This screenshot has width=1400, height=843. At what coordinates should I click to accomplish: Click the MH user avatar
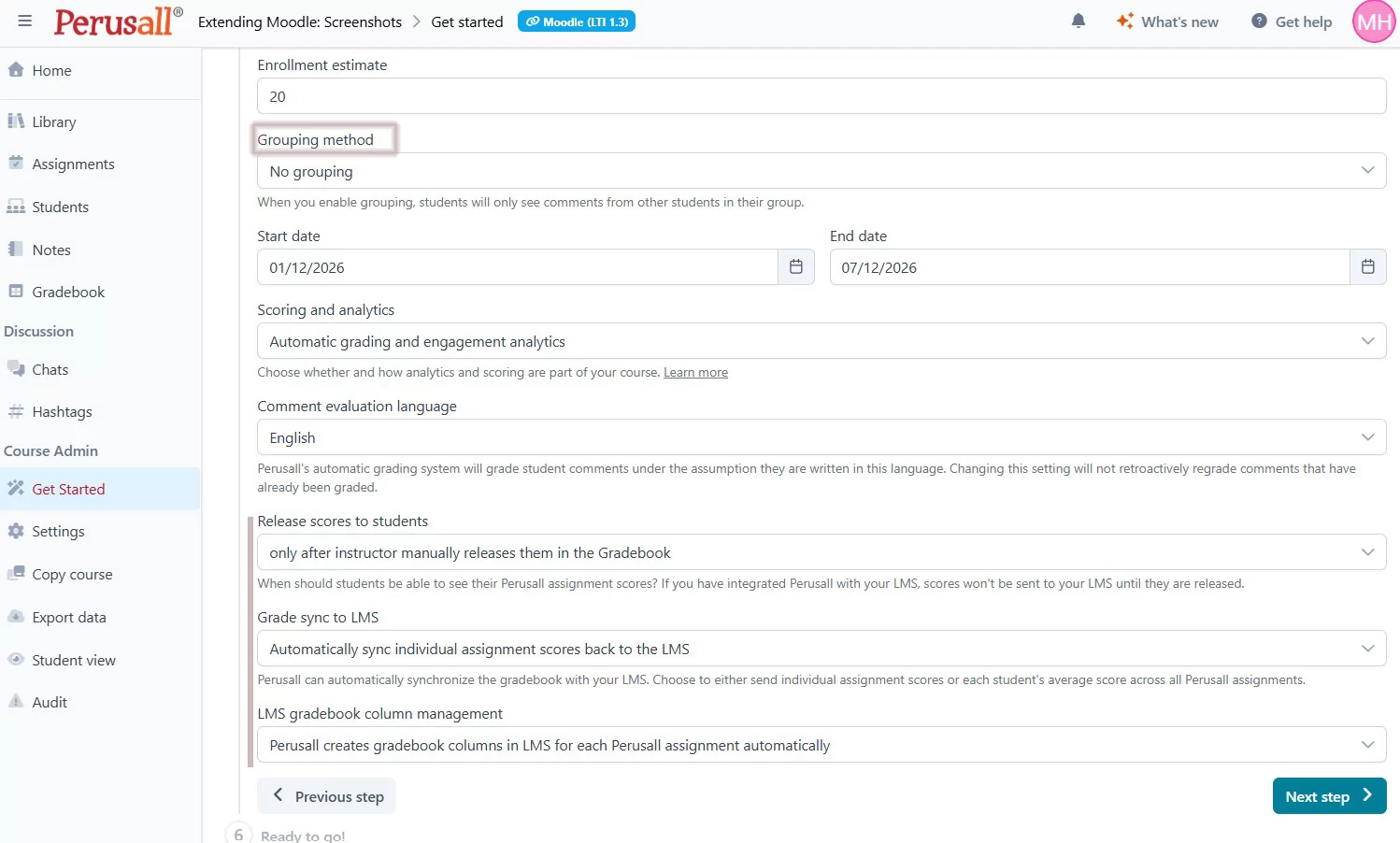(x=1374, y=21)
